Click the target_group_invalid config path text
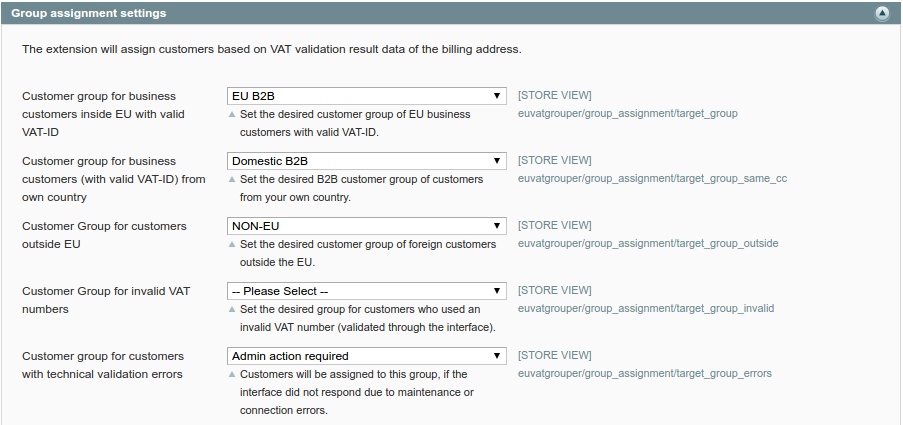The height and width of the screenshot is (425, 903). click(x=646, y=309)
